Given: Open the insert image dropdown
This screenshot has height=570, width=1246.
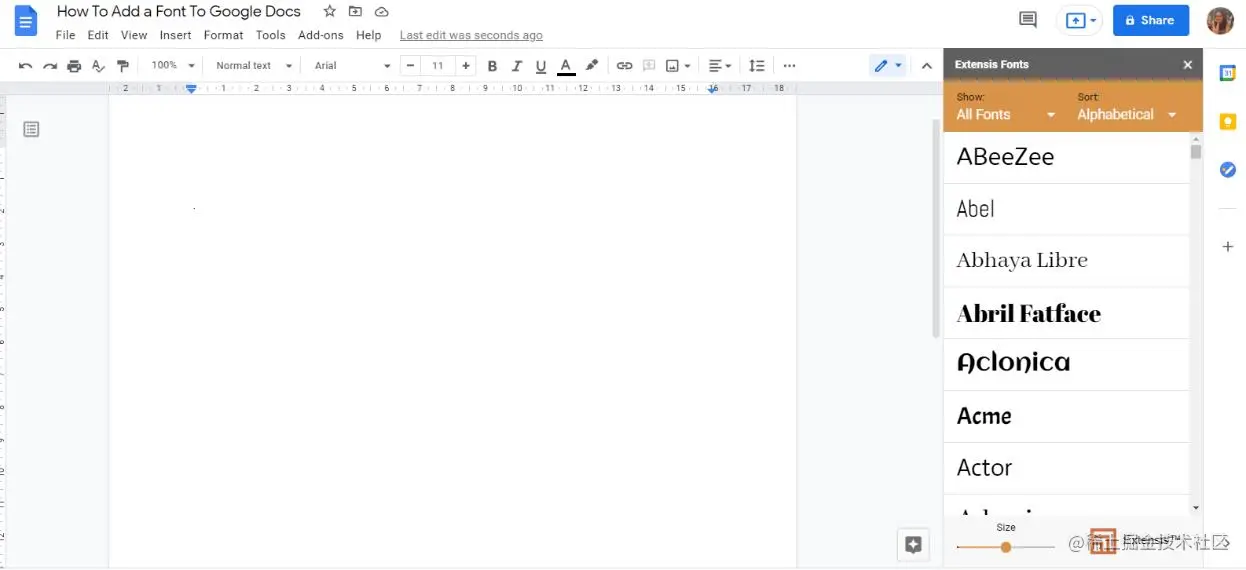Looking at the screenshot, I should pos(679,66).
